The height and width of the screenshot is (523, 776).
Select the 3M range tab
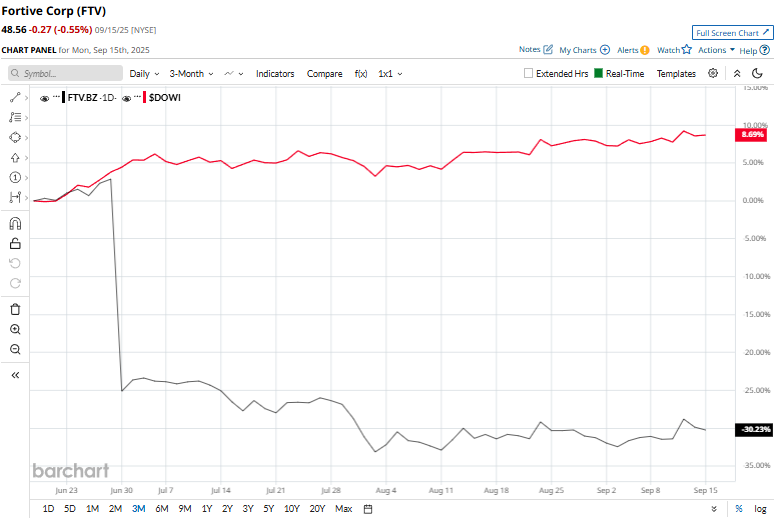point(139,509)
